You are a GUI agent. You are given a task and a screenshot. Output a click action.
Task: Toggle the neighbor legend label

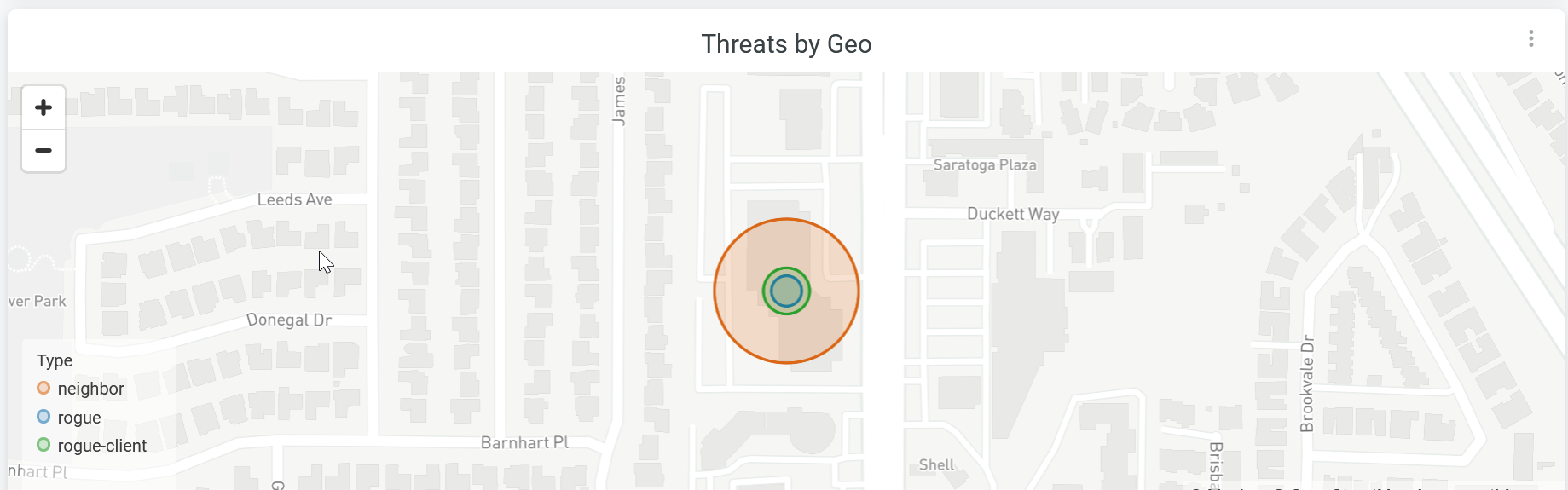90,389
